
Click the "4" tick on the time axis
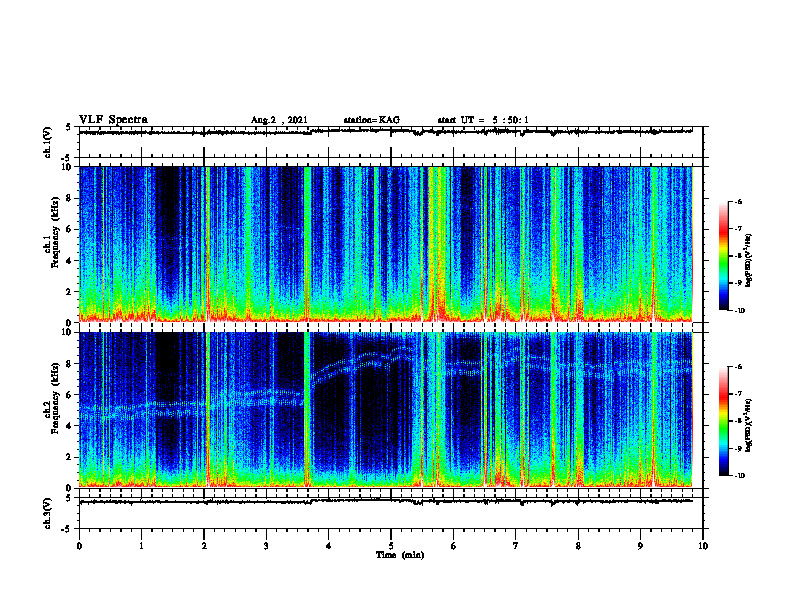(x=329, y=546)
